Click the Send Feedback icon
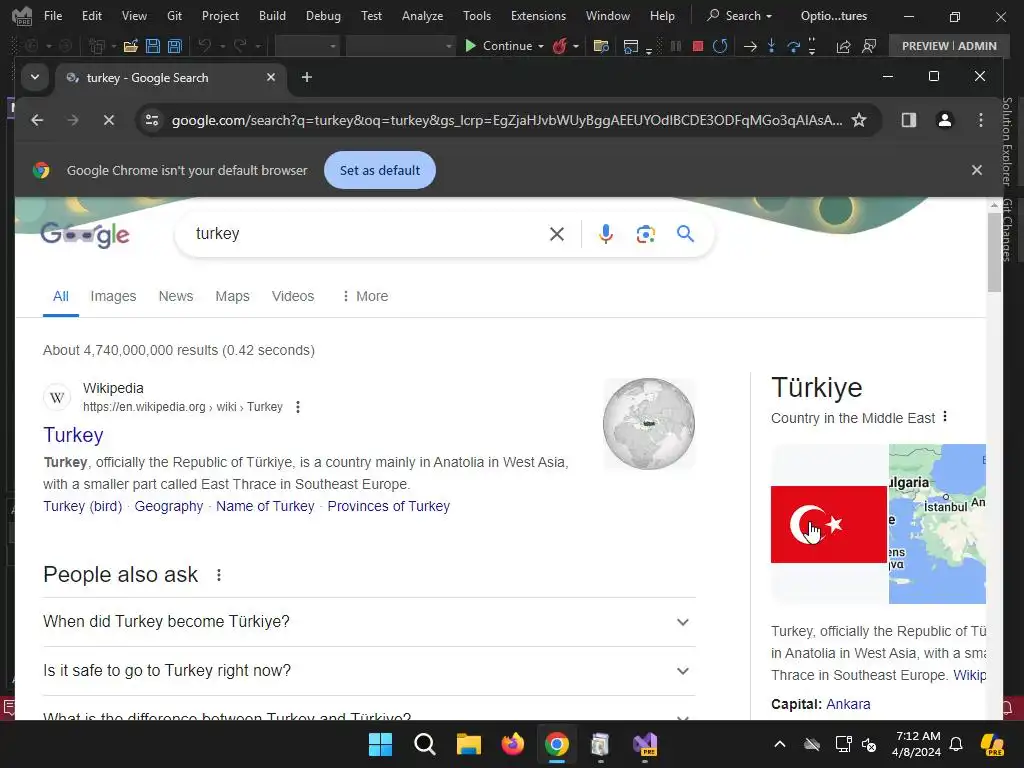1024x768 pixels. coord(869,46)
